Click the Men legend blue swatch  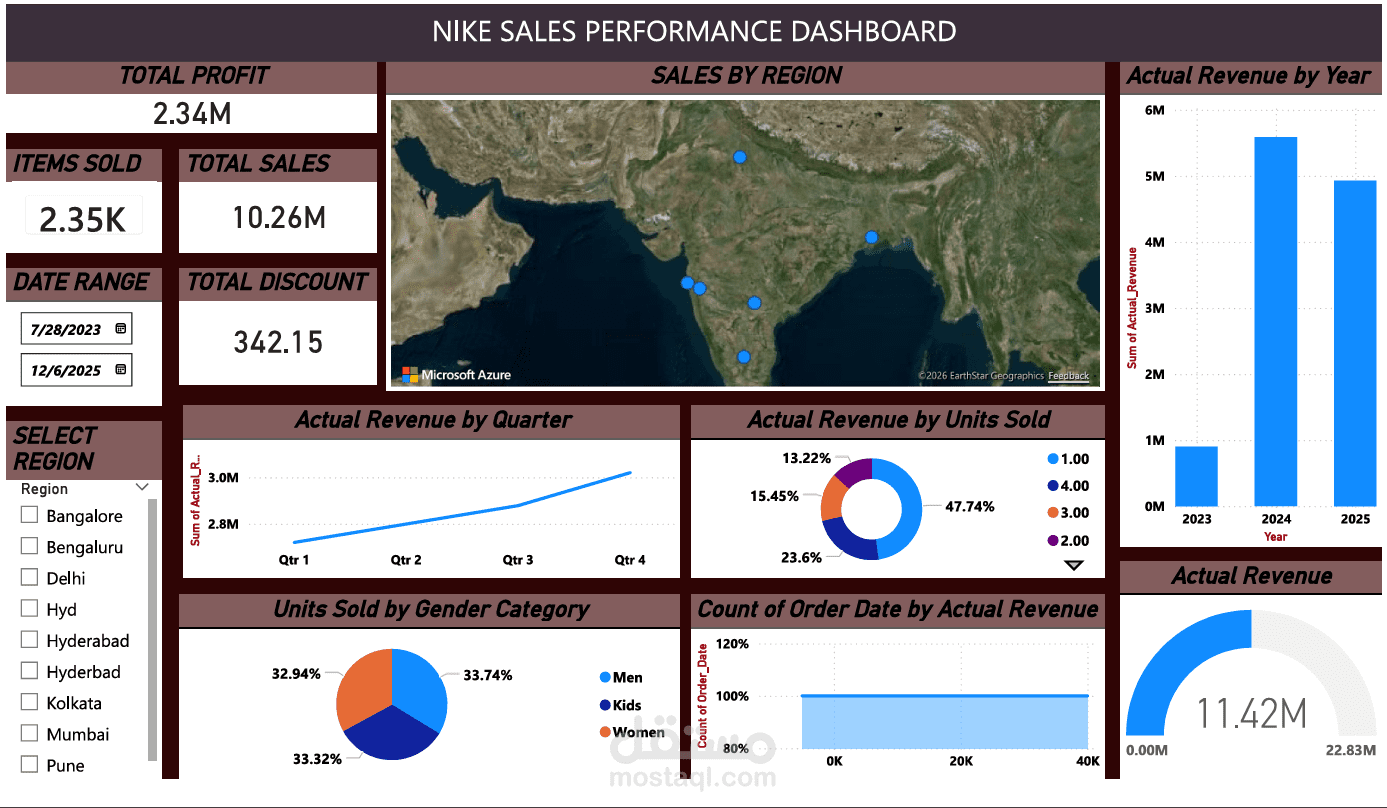pos(605,677)
